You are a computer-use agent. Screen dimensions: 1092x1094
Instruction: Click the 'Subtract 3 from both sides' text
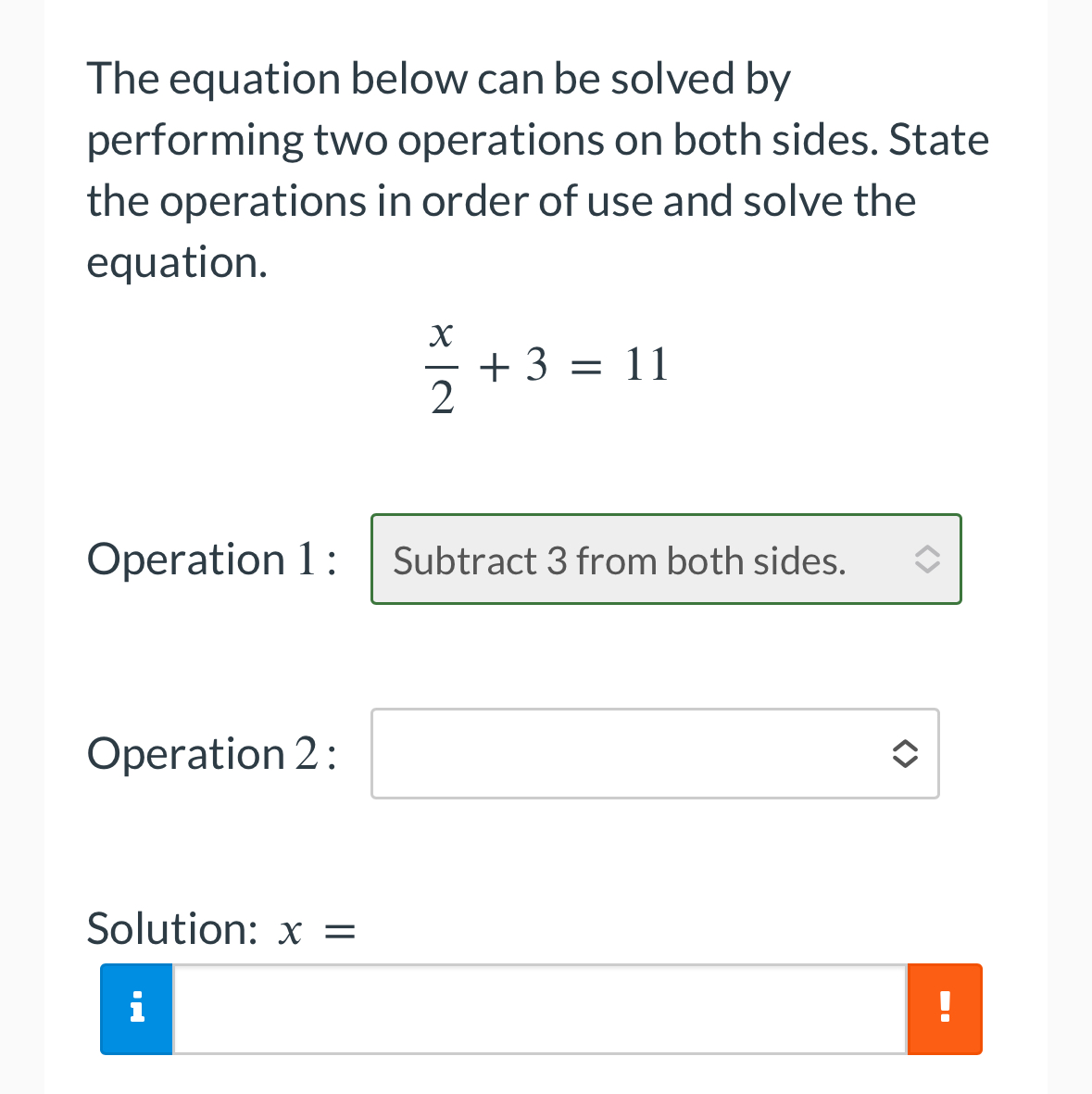point(621,560)
